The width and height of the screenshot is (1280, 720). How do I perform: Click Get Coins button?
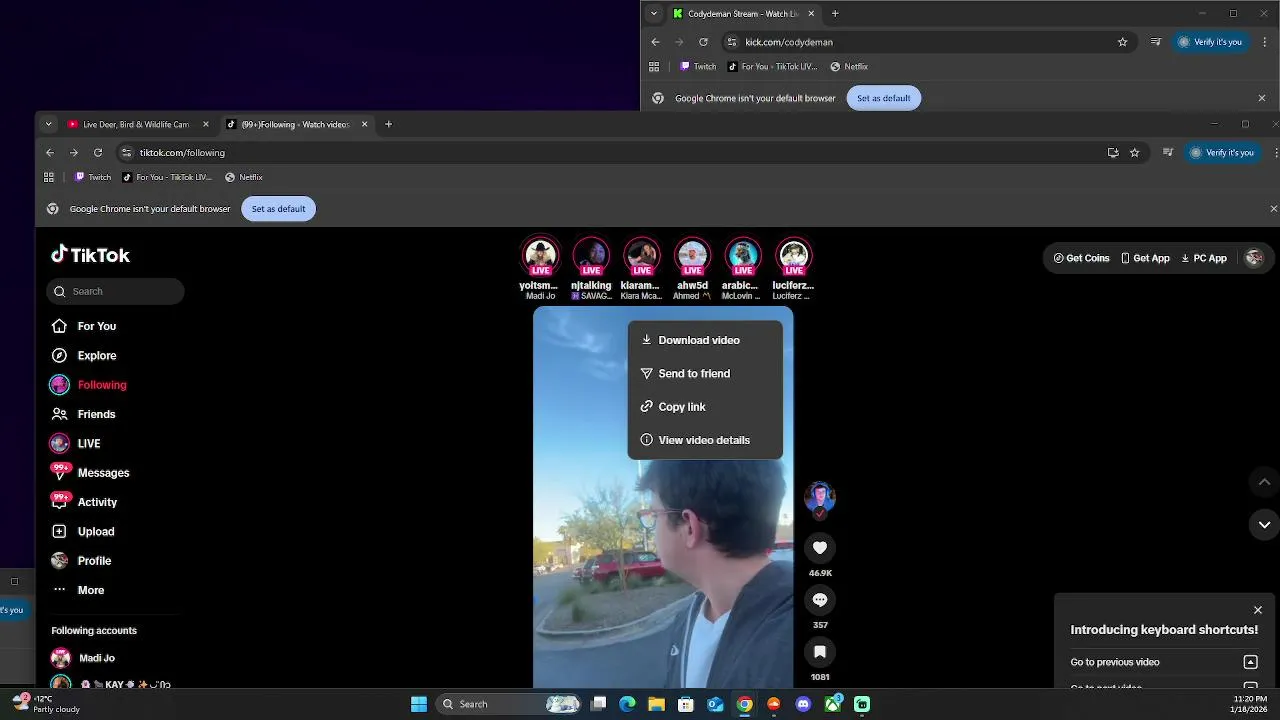click(1081, 258)
